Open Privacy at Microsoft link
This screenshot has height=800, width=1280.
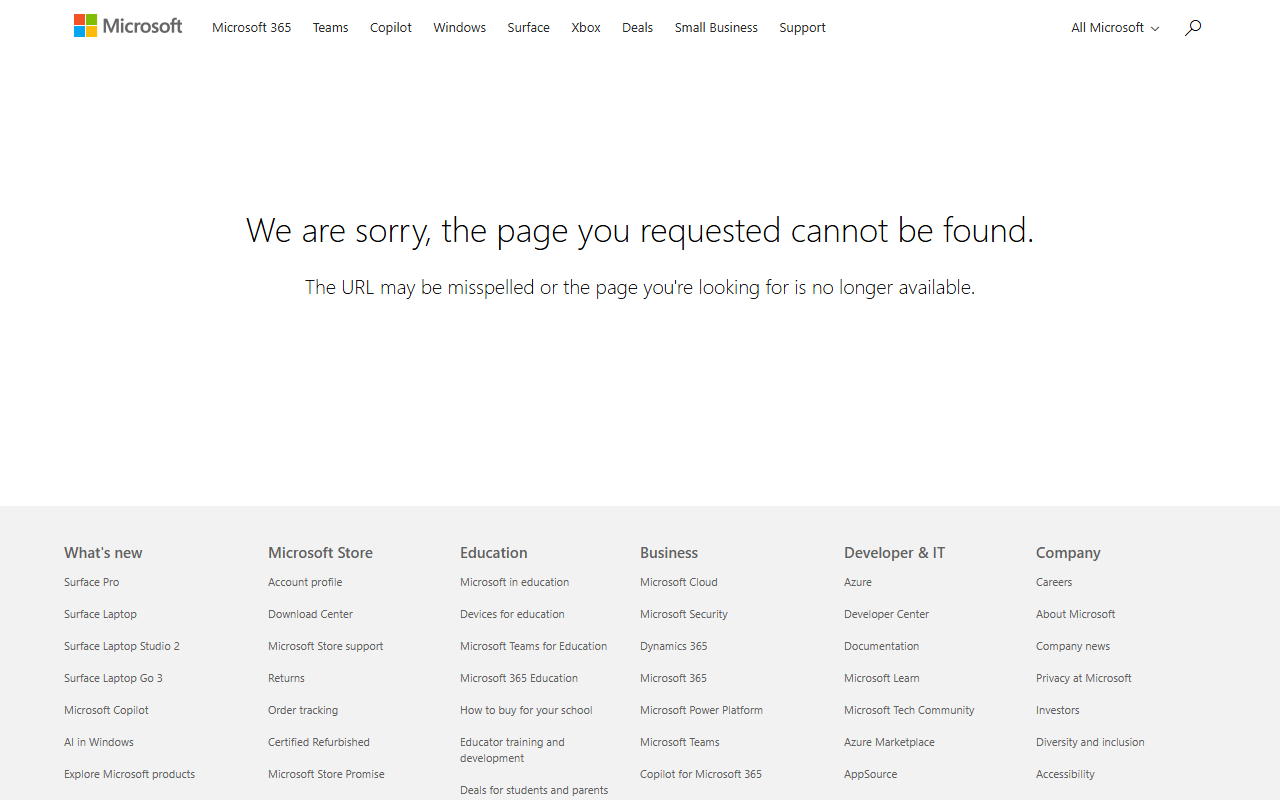click(x=1084, y=678)
